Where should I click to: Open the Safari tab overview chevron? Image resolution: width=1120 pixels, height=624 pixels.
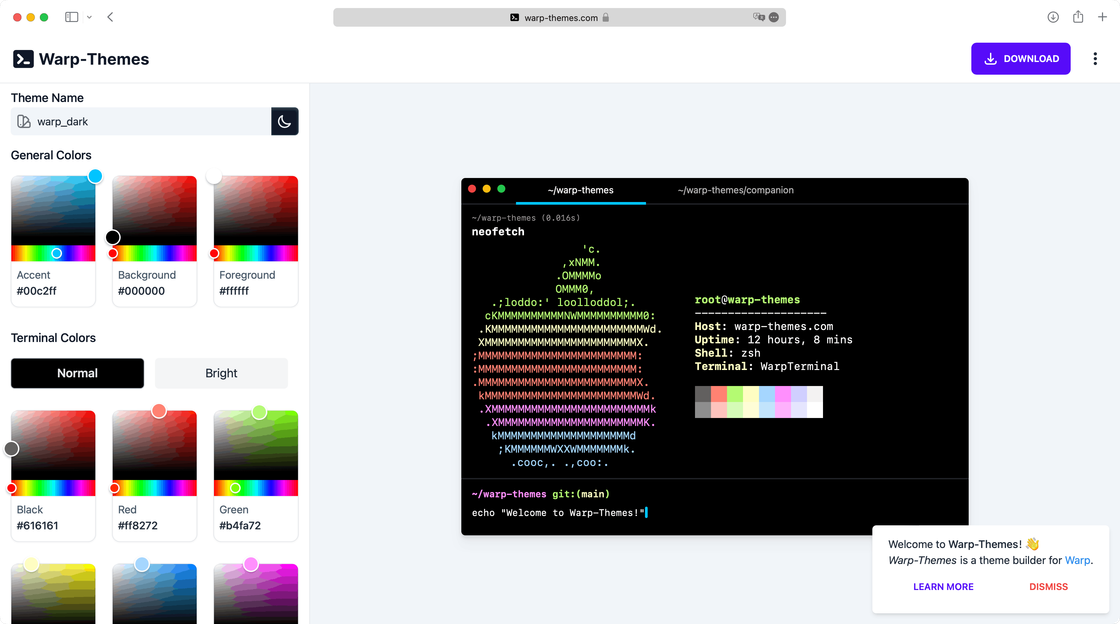[x=88, y=17]
